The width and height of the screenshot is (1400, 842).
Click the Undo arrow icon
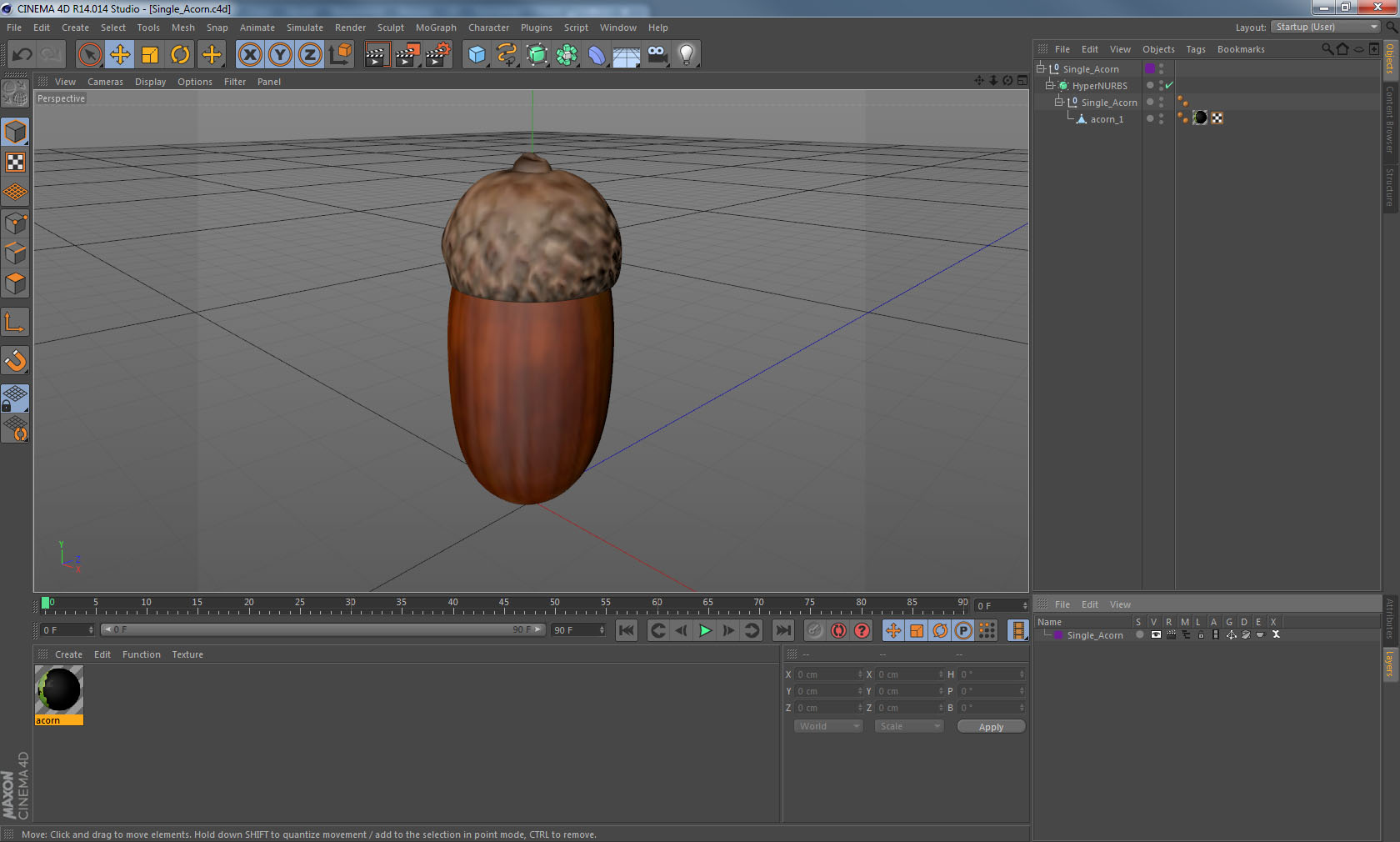coord(22,55)
